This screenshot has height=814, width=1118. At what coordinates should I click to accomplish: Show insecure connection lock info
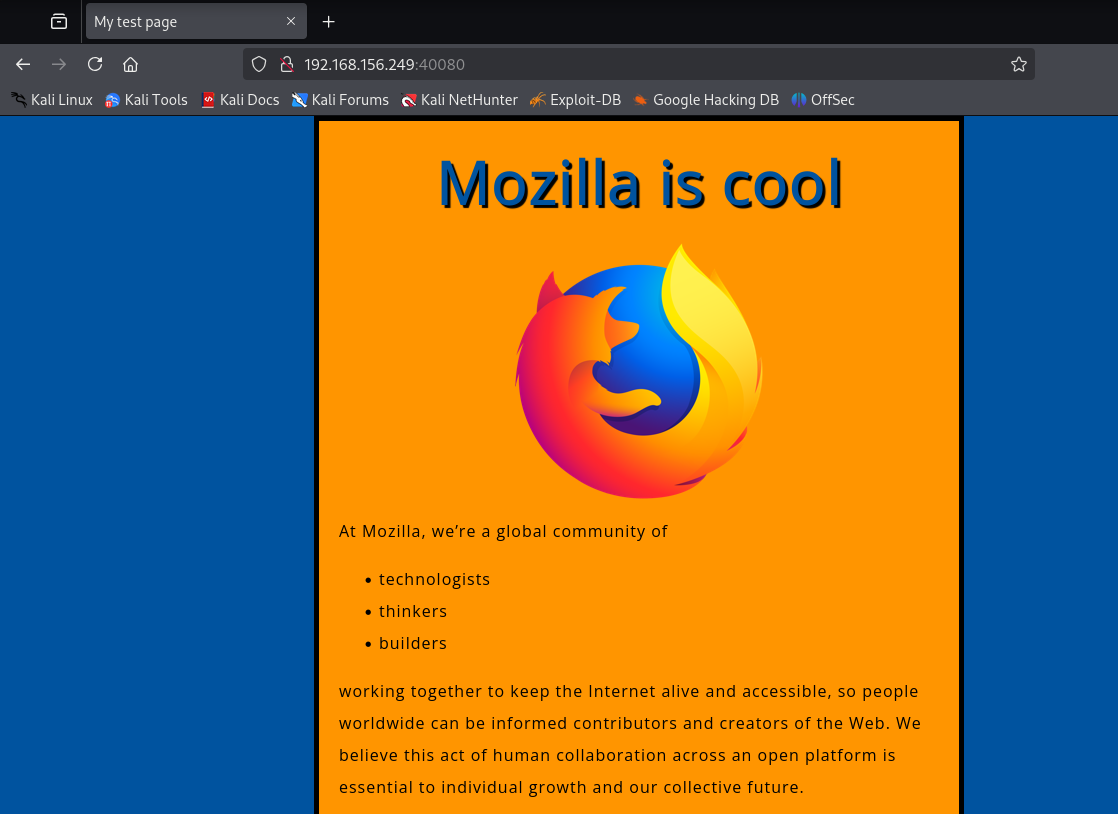(287, 64)
